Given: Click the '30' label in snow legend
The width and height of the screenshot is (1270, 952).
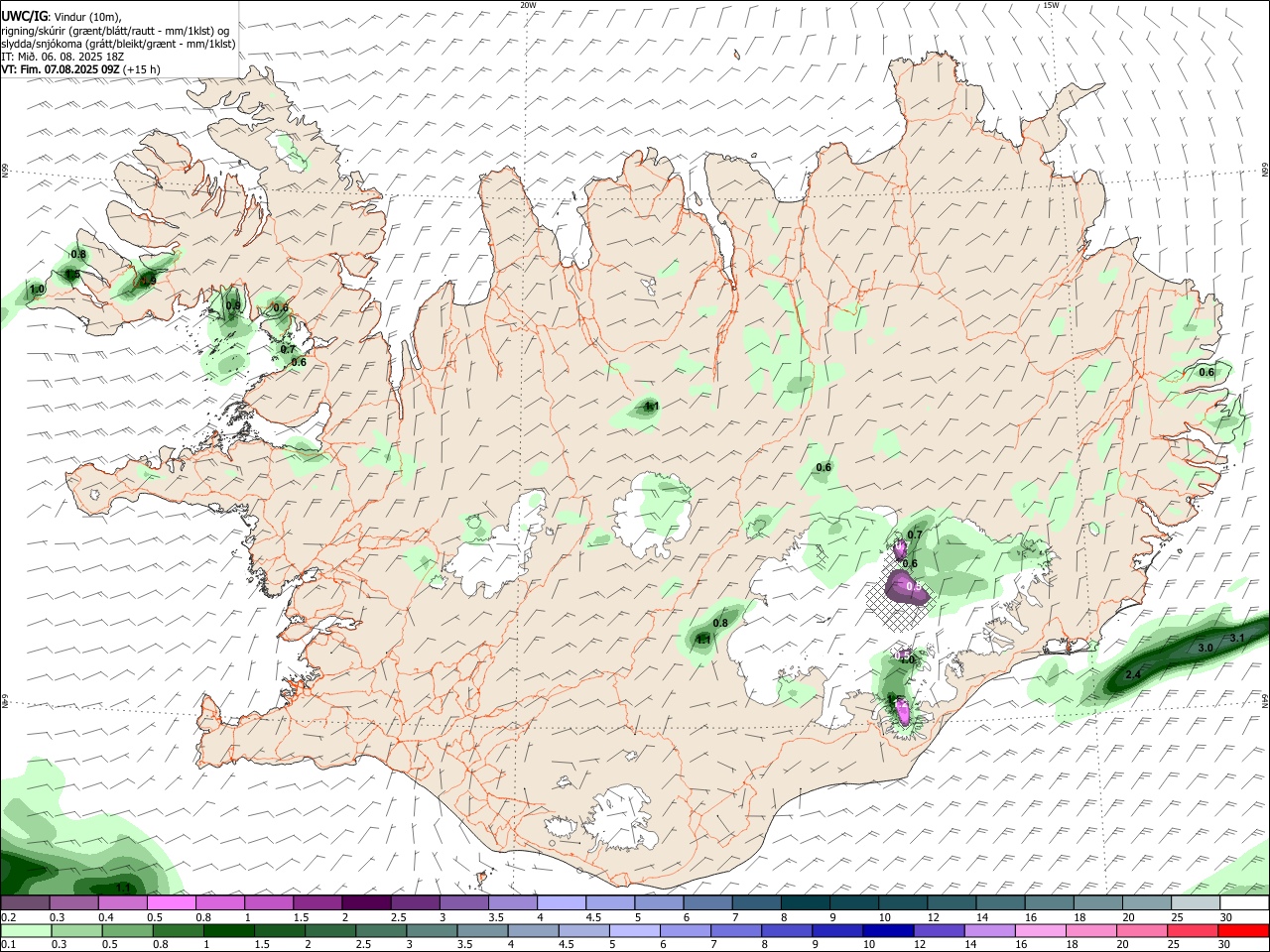Looking at the screenshot, I should [1225, 917].
